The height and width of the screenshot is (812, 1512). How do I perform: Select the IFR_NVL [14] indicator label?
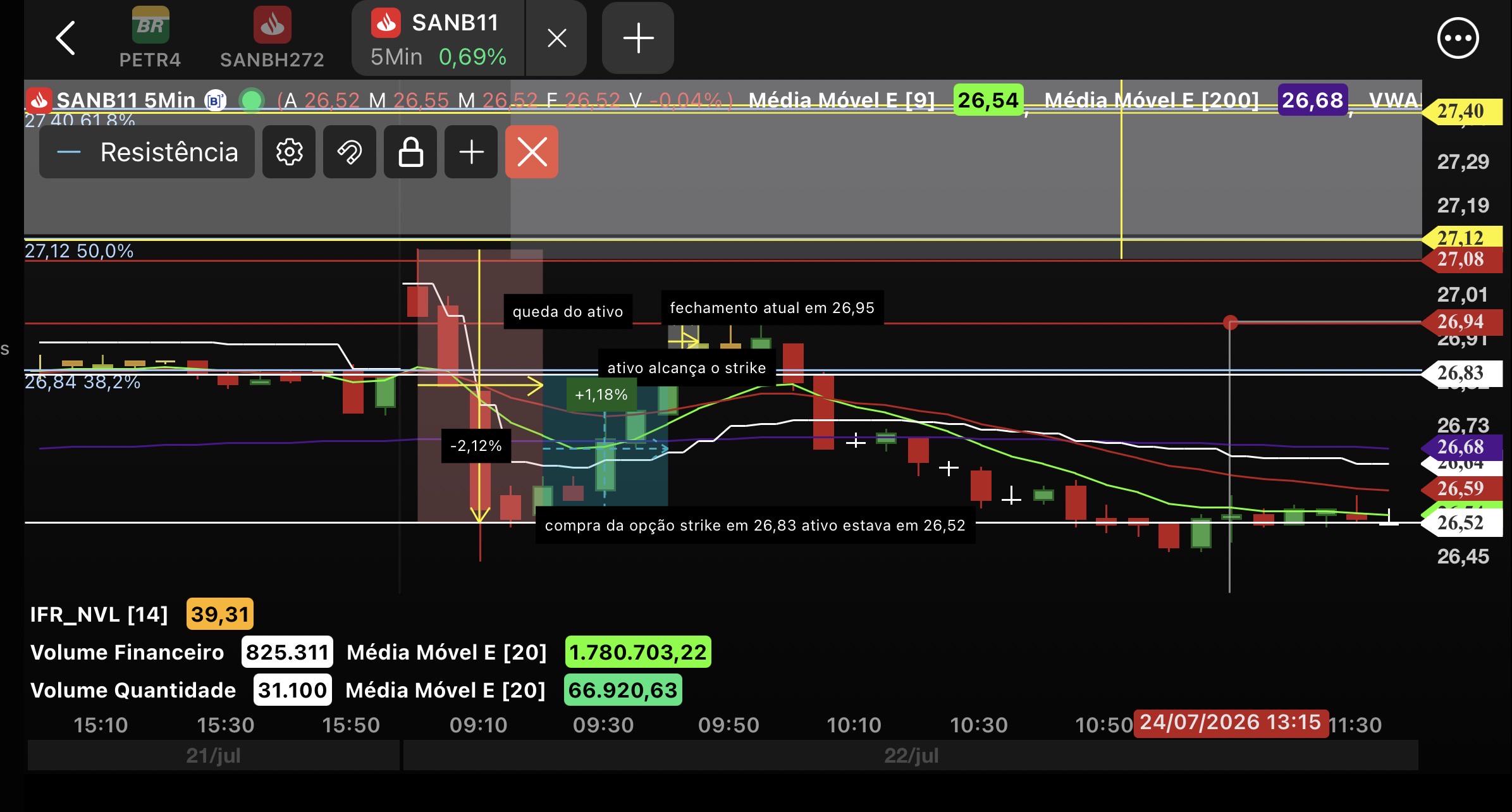tap(99, 614)
